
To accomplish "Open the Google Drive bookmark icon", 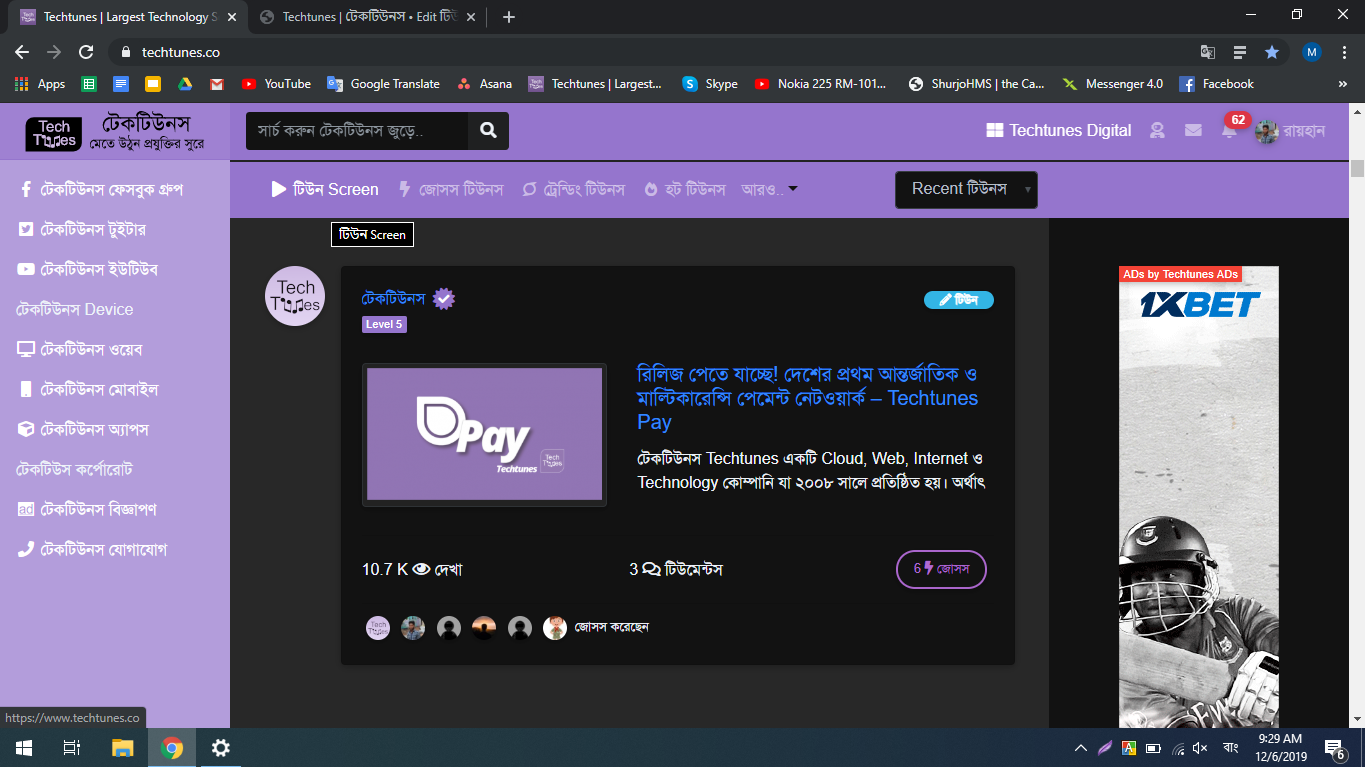I will (185, 84).
